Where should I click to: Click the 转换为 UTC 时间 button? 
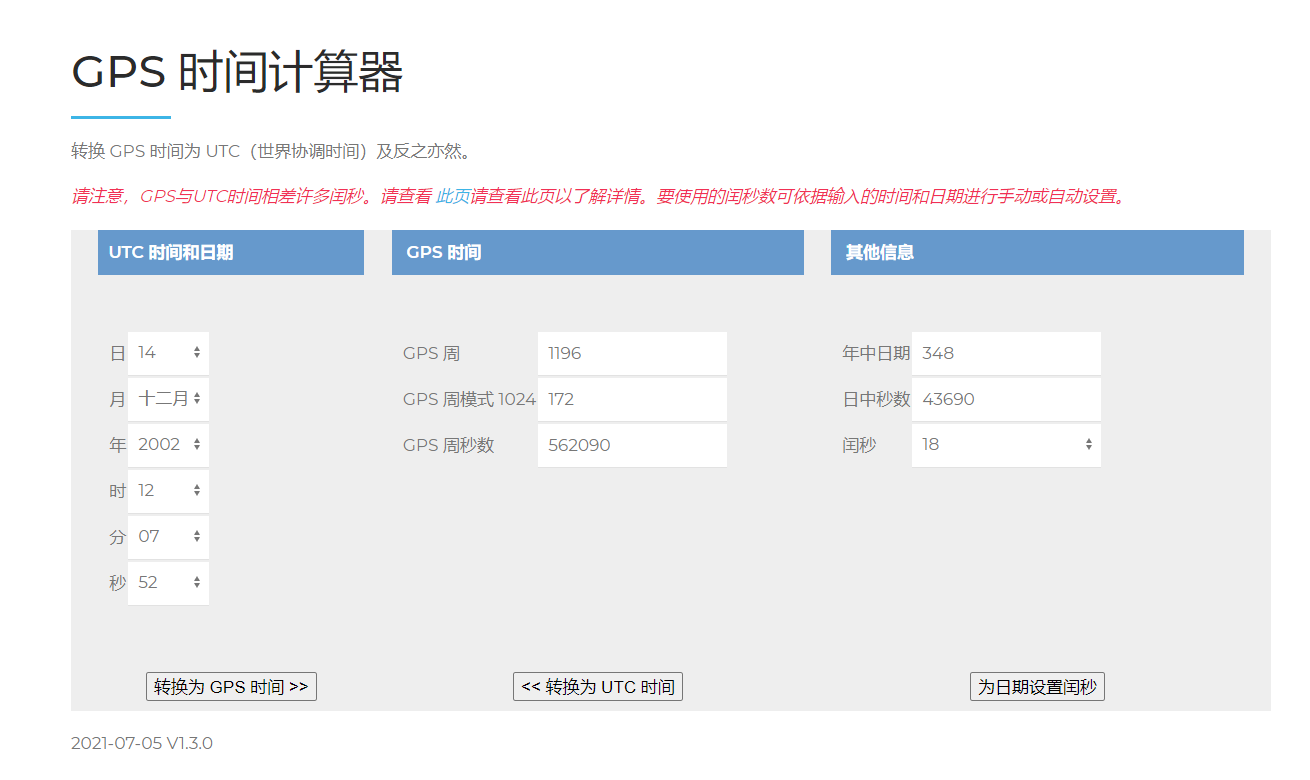tap(597, 686)
